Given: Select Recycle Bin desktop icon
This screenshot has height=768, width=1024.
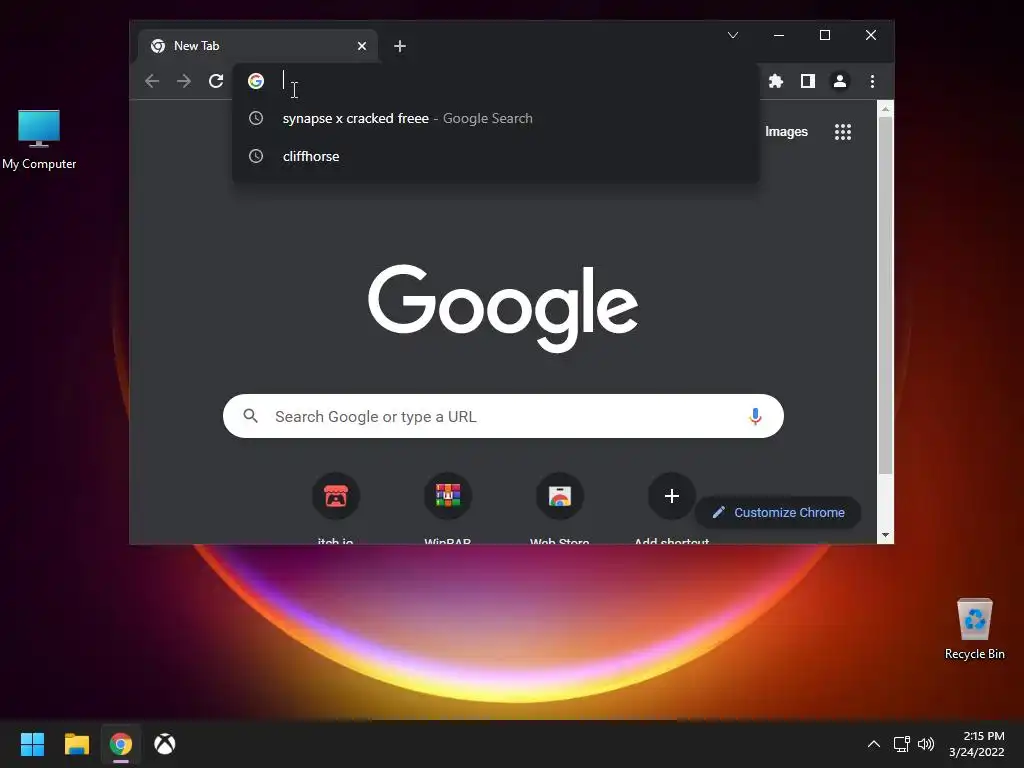Looking at the screenshot, I should [974, 628].
